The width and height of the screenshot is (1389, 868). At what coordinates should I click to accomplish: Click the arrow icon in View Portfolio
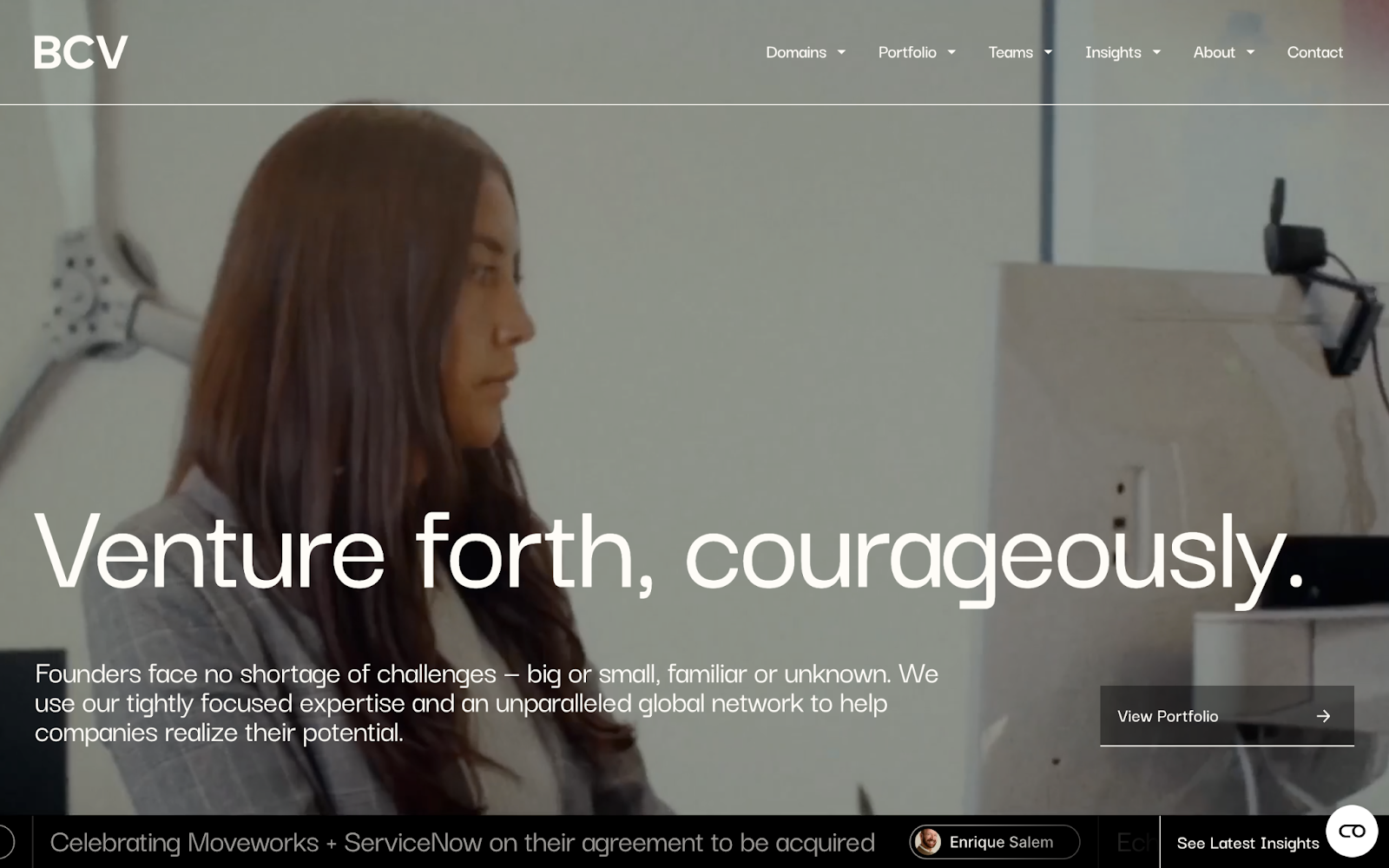(1323, 716)
